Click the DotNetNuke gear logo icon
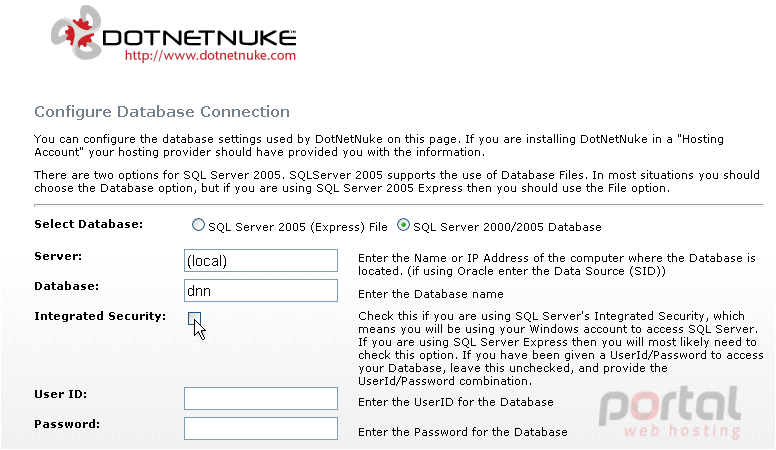The width and height of the screenshot is (776, 450). pos(76,33)
